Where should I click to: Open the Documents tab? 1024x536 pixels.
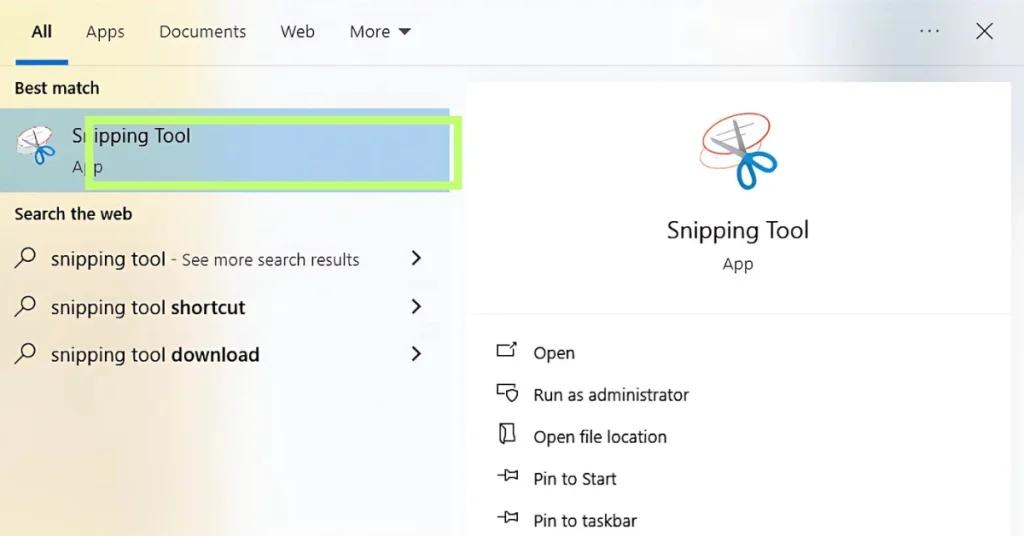click(x=202, y=31)
